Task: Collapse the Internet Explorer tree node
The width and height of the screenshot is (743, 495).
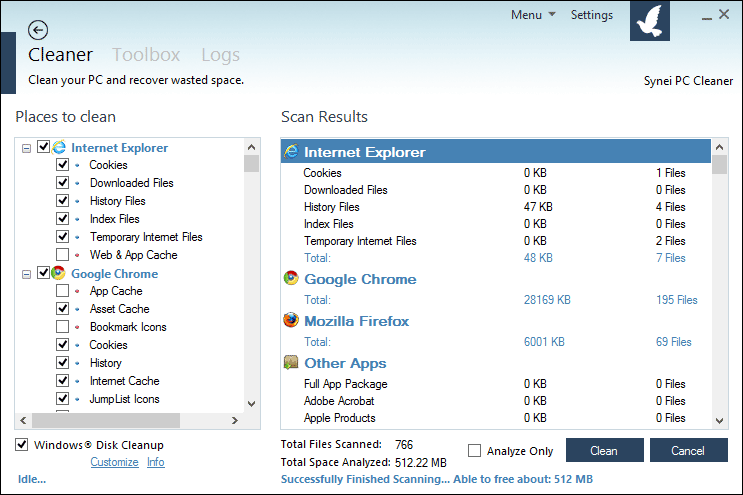Action: tap(27, 148)
